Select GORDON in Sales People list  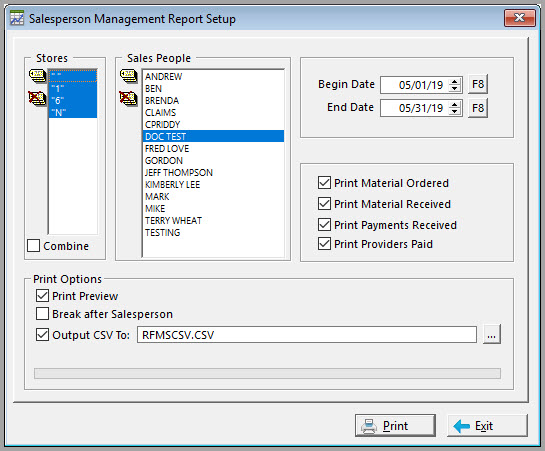point(213,161)
